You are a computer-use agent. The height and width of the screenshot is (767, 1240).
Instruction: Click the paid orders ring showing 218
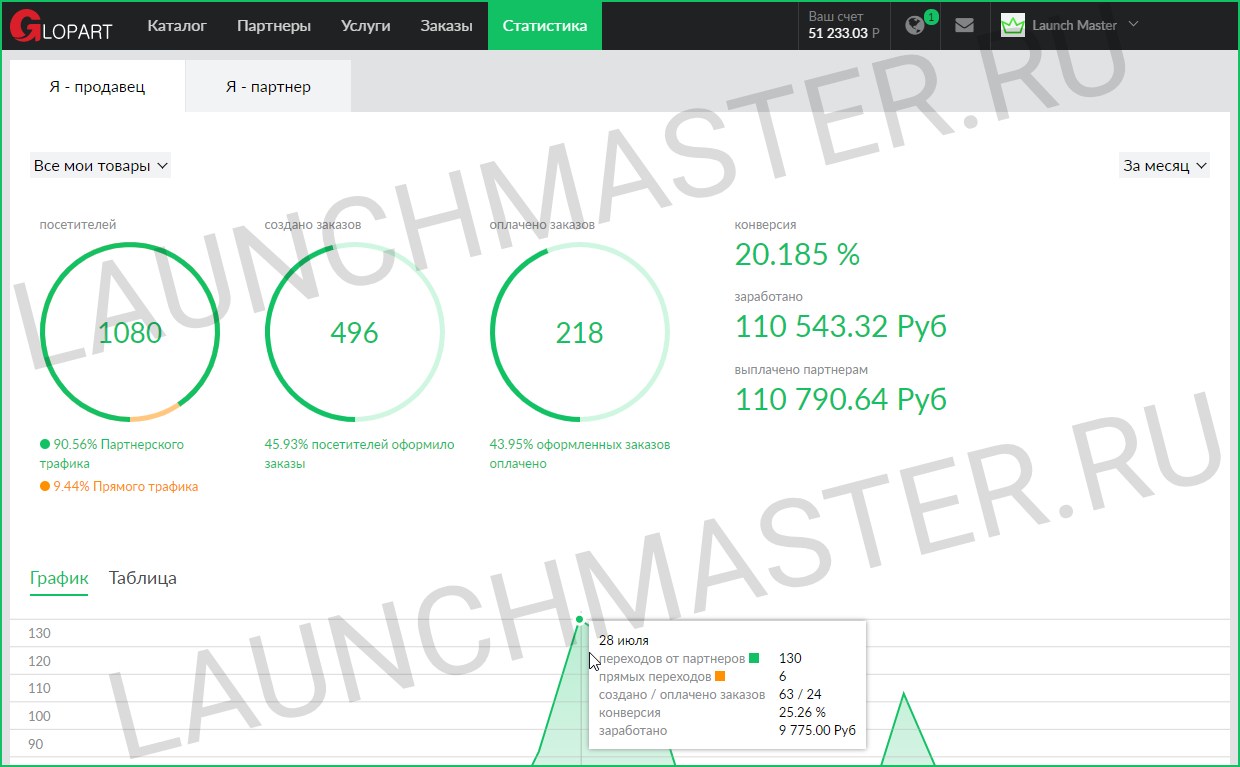[x=579, y=332]
